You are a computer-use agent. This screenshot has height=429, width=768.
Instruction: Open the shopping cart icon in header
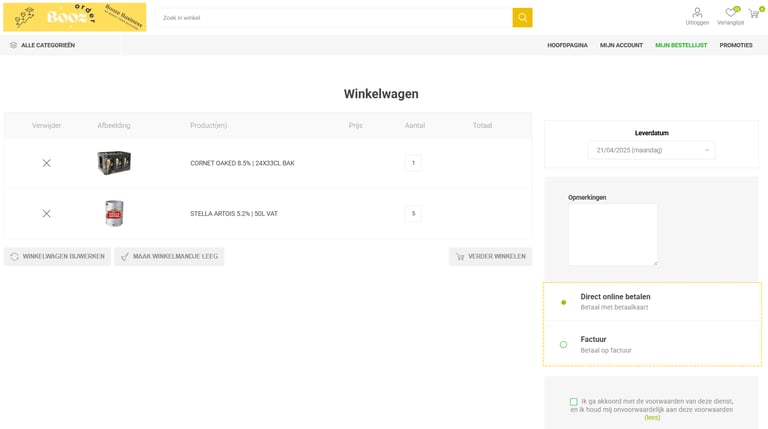tap(756, 13)
